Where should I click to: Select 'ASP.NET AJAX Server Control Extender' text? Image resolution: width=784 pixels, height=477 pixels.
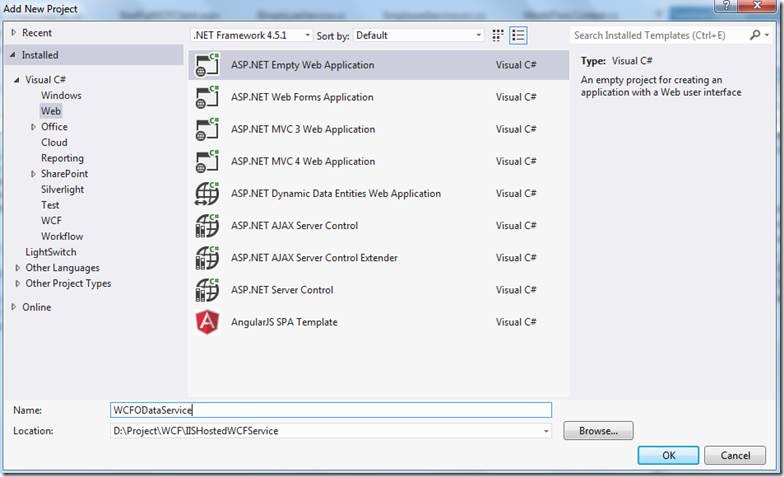click(314, 258)
